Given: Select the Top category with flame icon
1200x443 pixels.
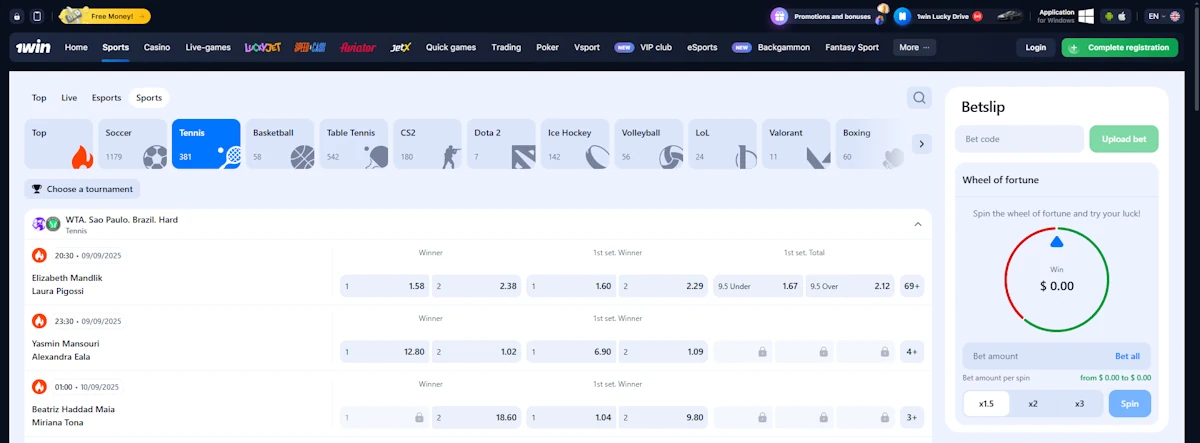Looking at the screenshot, I should click(59, 144).
